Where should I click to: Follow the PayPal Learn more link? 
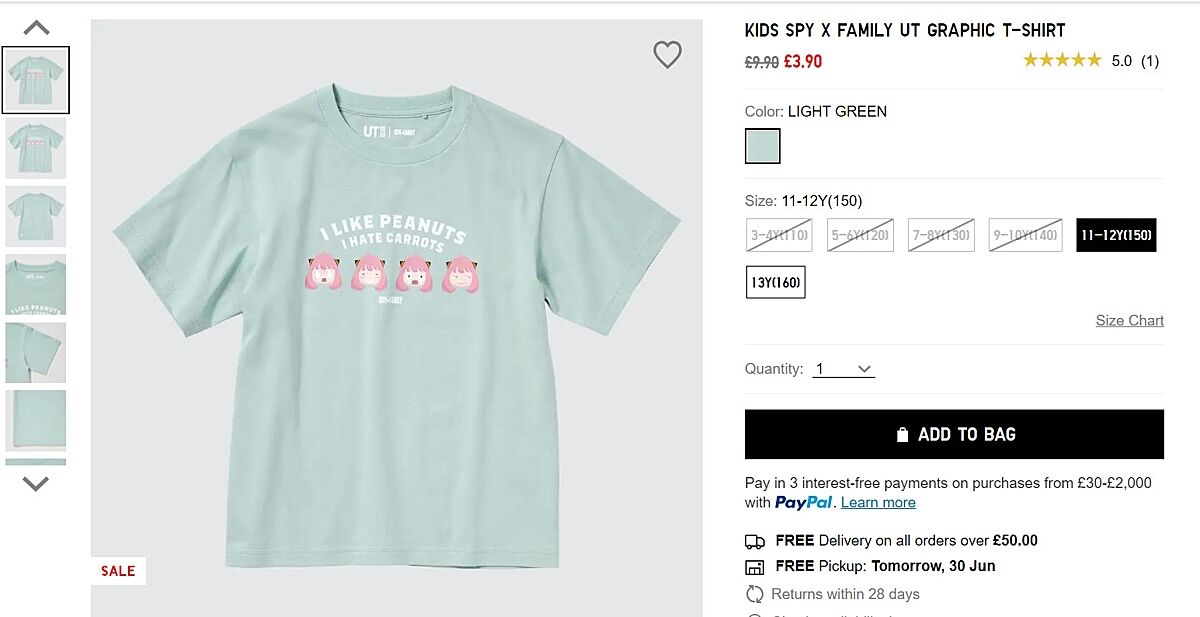coord(878,502)
